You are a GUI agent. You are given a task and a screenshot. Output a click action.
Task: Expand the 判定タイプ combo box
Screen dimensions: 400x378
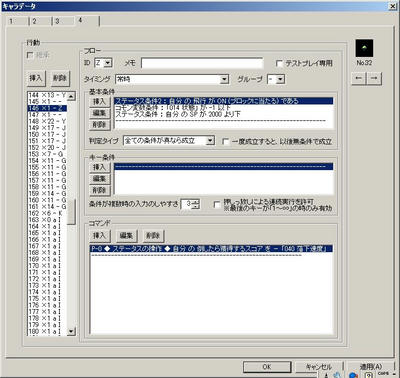[210, 141]
